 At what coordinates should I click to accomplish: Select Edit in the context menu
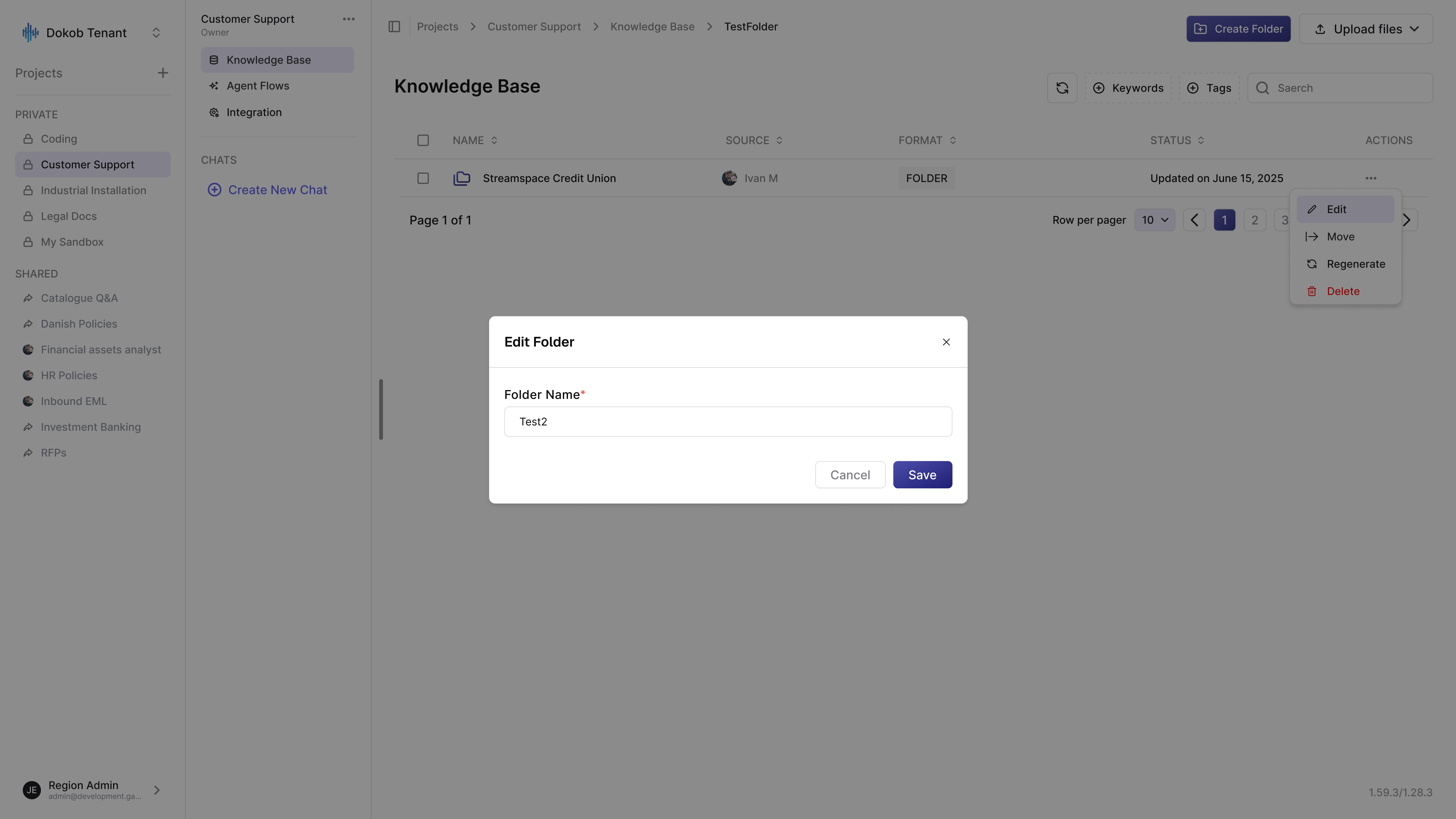coord(1345,209)
